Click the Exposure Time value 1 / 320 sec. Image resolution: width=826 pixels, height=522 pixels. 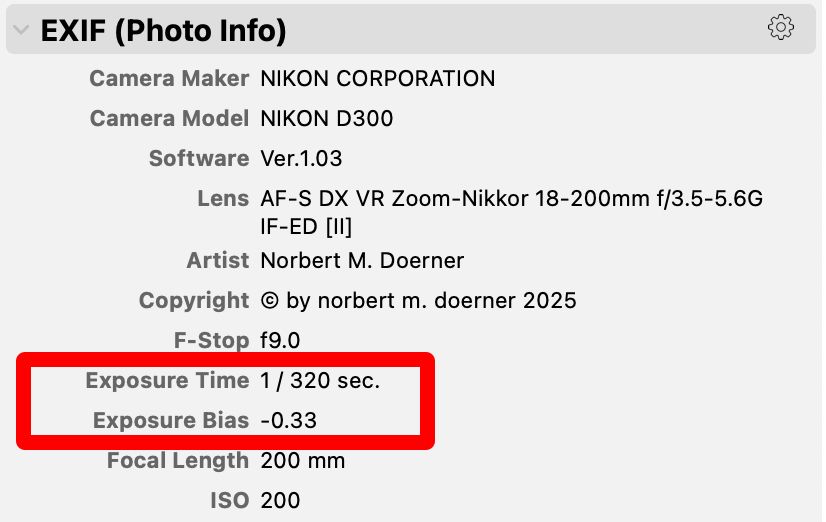coord(320,380)
